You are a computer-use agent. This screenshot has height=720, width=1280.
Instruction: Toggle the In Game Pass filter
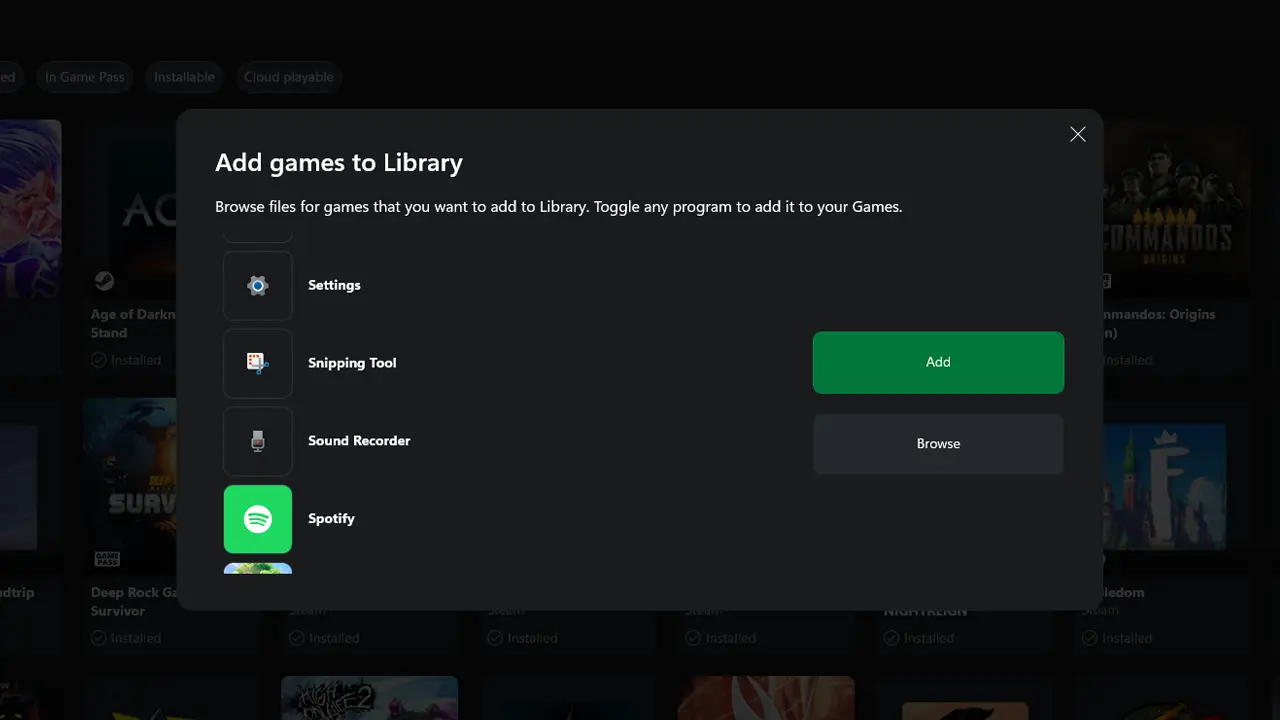(x=84, y=77)
